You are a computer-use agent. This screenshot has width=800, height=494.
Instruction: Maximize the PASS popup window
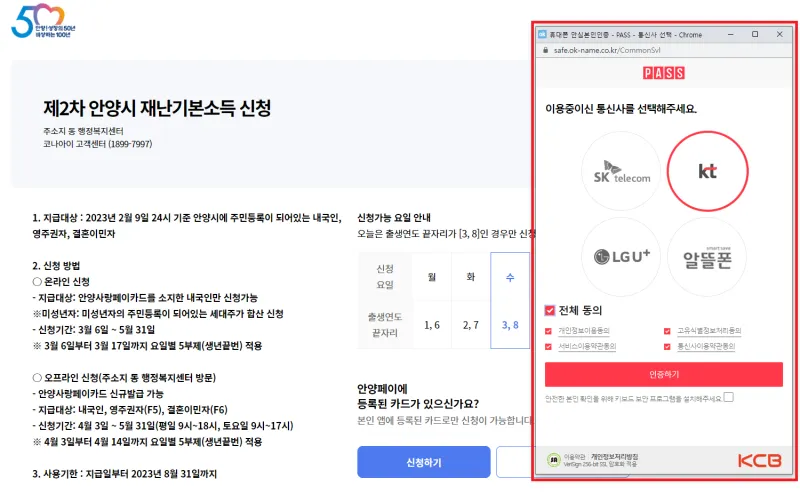(755, 35)
